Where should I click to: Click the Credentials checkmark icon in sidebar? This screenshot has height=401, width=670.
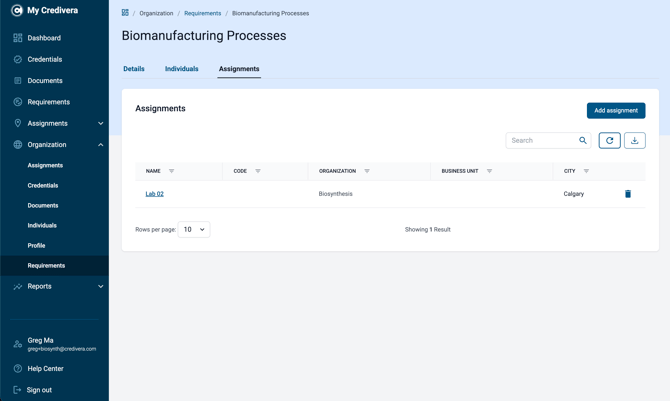pos(18,59)
